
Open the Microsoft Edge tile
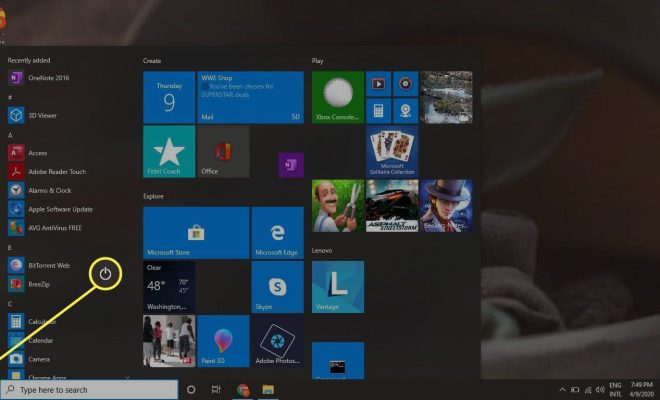pos(278,232)
